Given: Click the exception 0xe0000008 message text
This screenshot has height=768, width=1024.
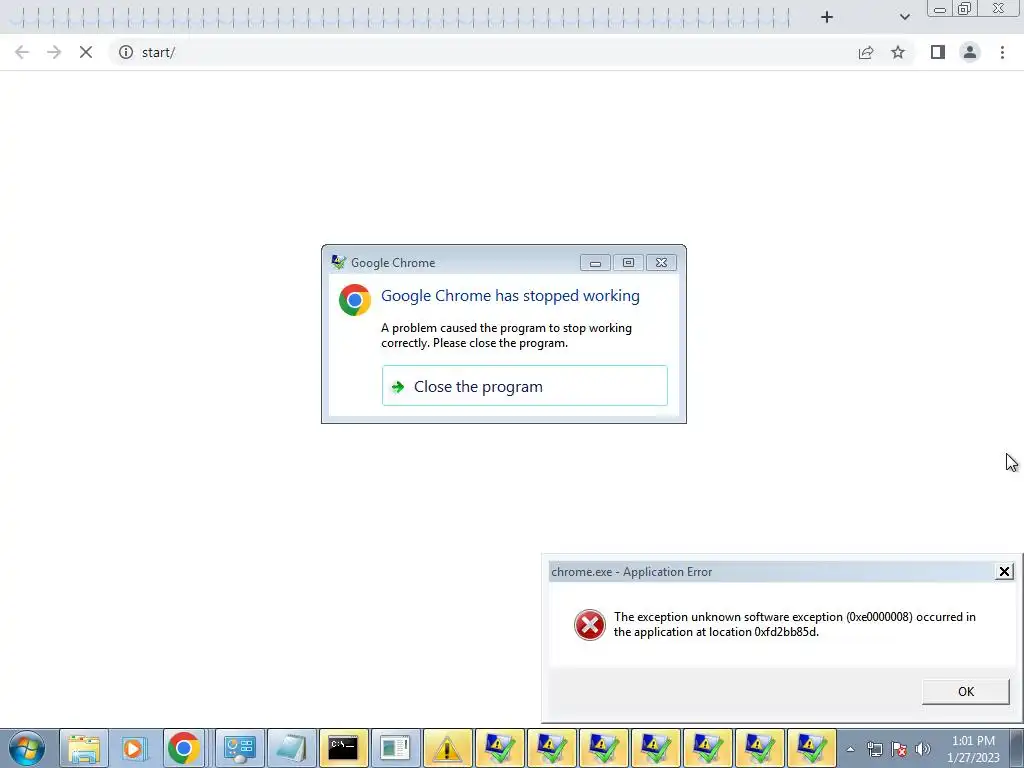Looking at the screenshot, I should [x=794, y=624].
